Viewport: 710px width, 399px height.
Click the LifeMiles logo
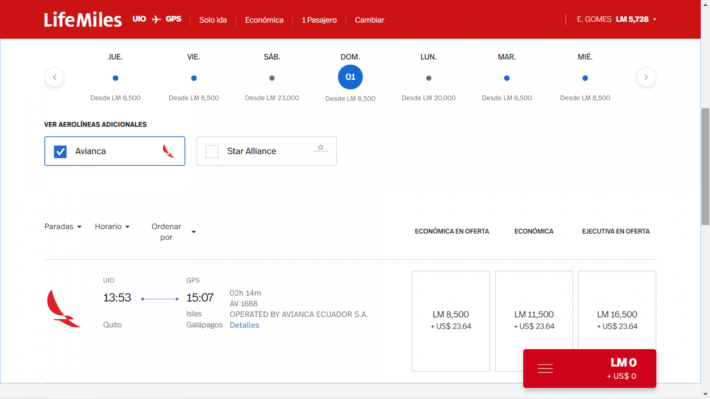click(x=83, y=20)
